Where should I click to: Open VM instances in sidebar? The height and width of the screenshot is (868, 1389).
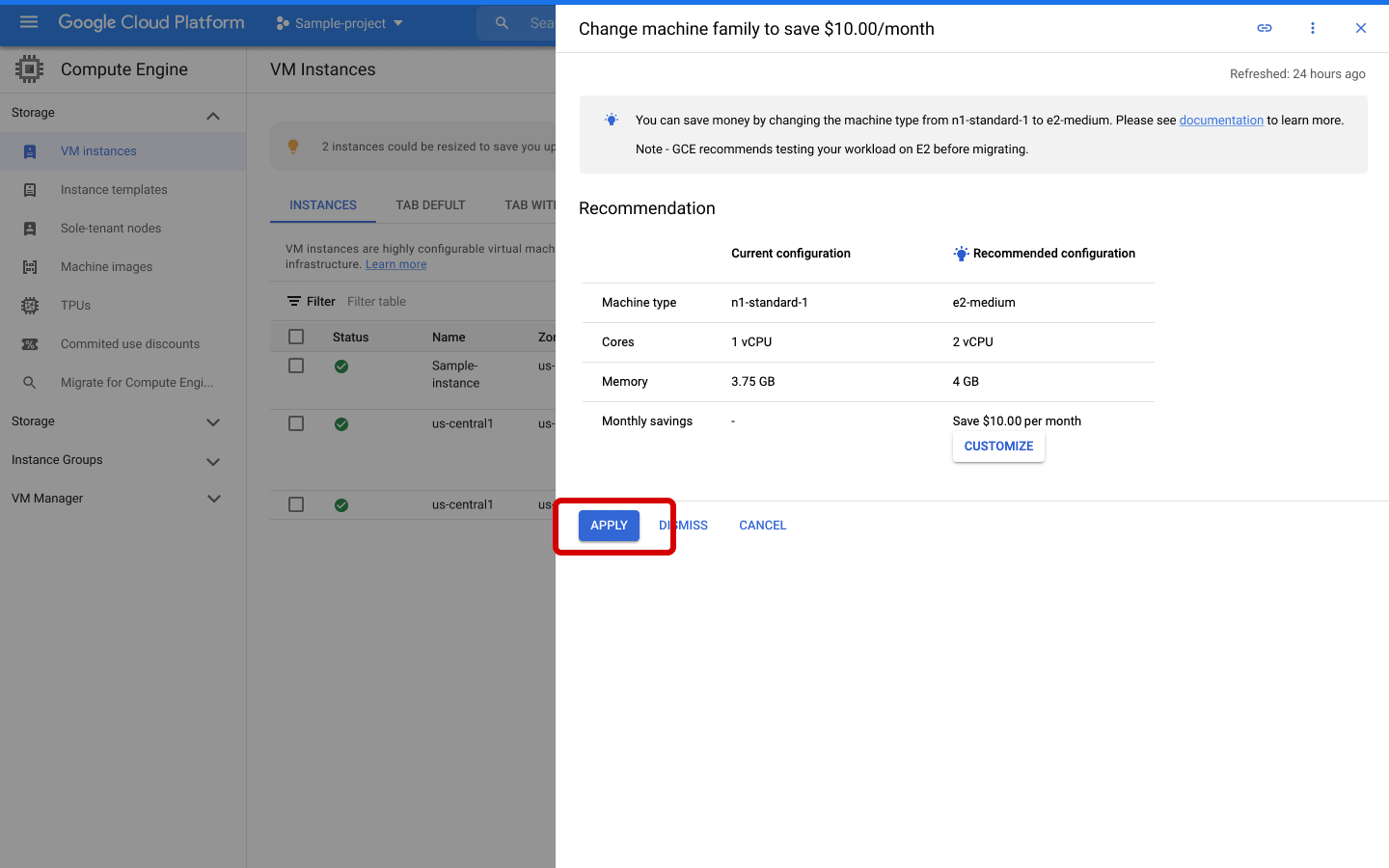123,151
